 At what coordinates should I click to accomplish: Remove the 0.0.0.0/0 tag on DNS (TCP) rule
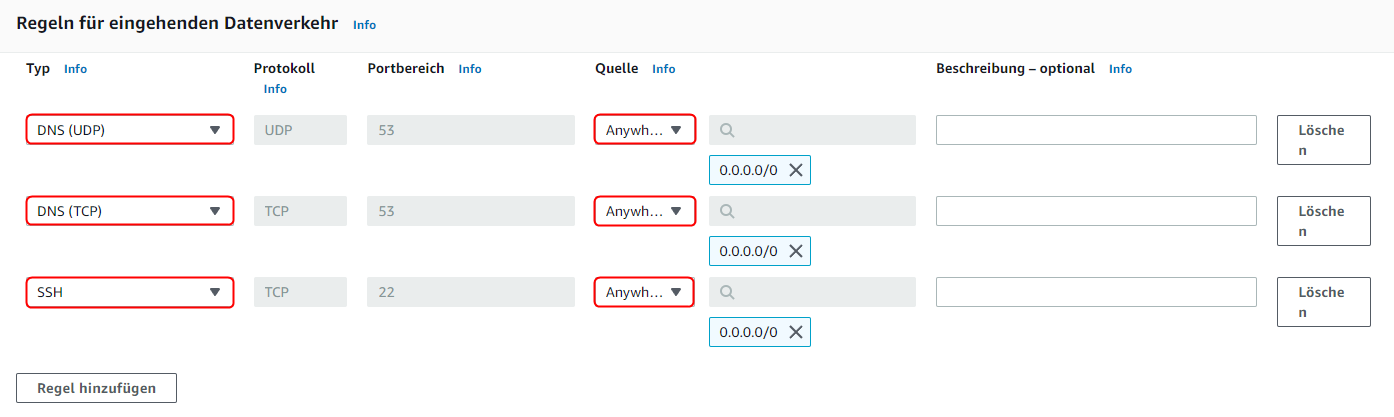[x=796, y=252]
